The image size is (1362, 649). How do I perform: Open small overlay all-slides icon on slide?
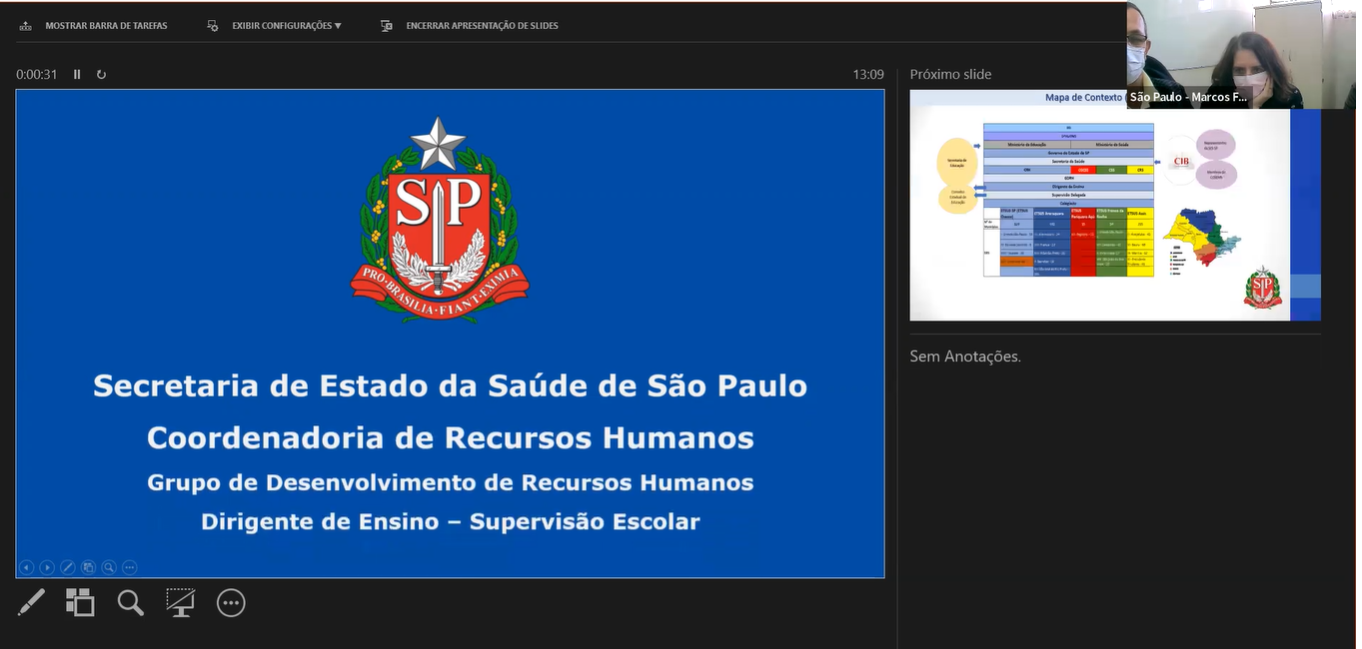[x=88, y=567]
